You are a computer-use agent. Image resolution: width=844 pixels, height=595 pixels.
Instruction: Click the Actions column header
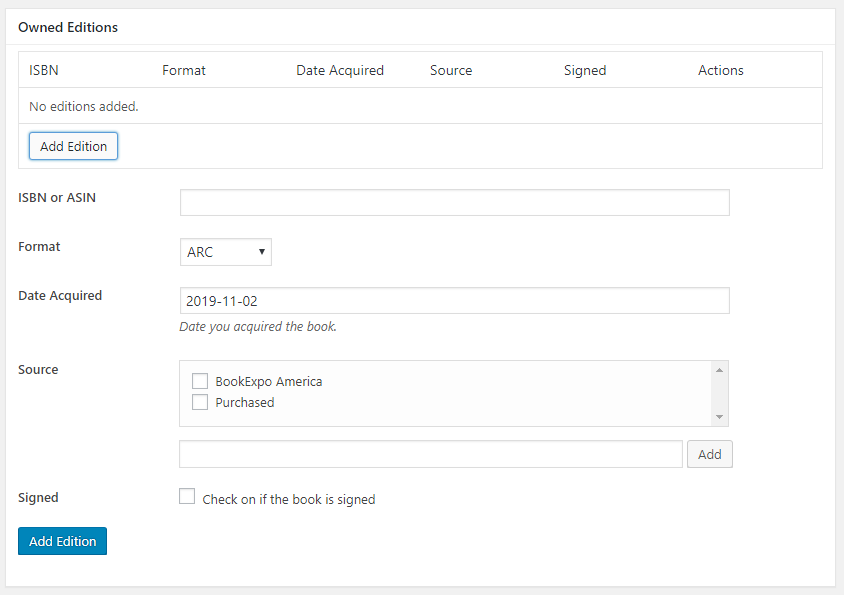[x=720, y=71]
